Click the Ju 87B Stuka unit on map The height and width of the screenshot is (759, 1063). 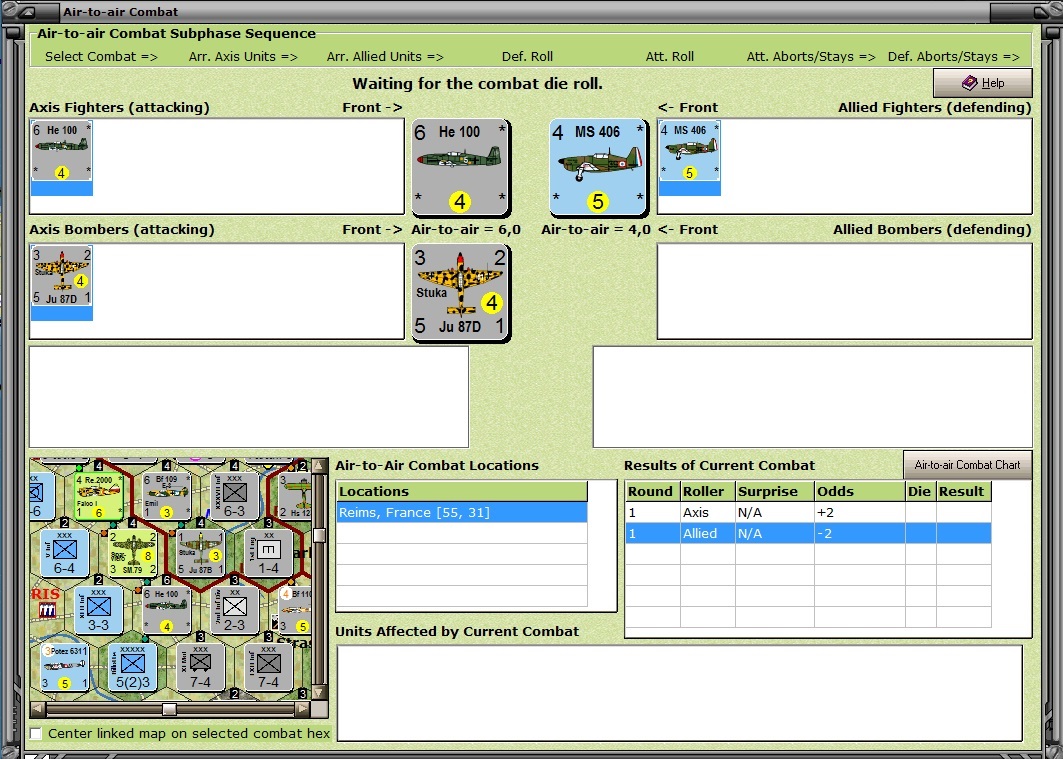tap(200, 553)
